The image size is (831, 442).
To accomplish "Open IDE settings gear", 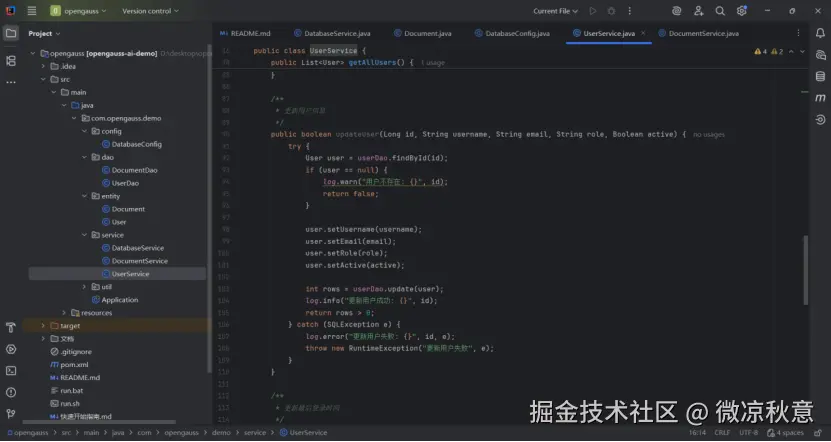I will pyautogui.click(x=741, y=11).
